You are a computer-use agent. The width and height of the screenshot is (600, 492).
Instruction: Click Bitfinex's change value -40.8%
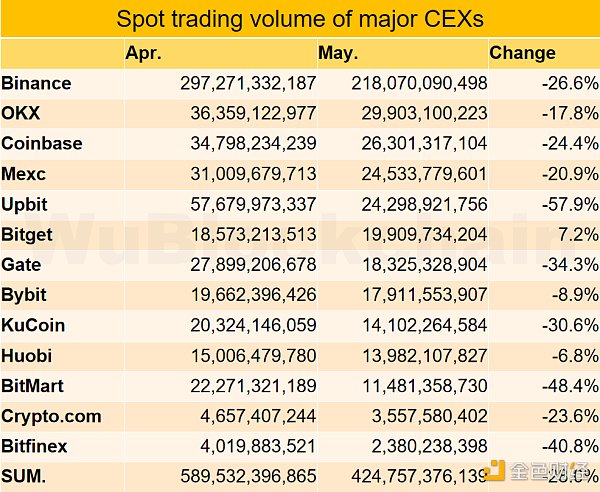coord(571,447)
